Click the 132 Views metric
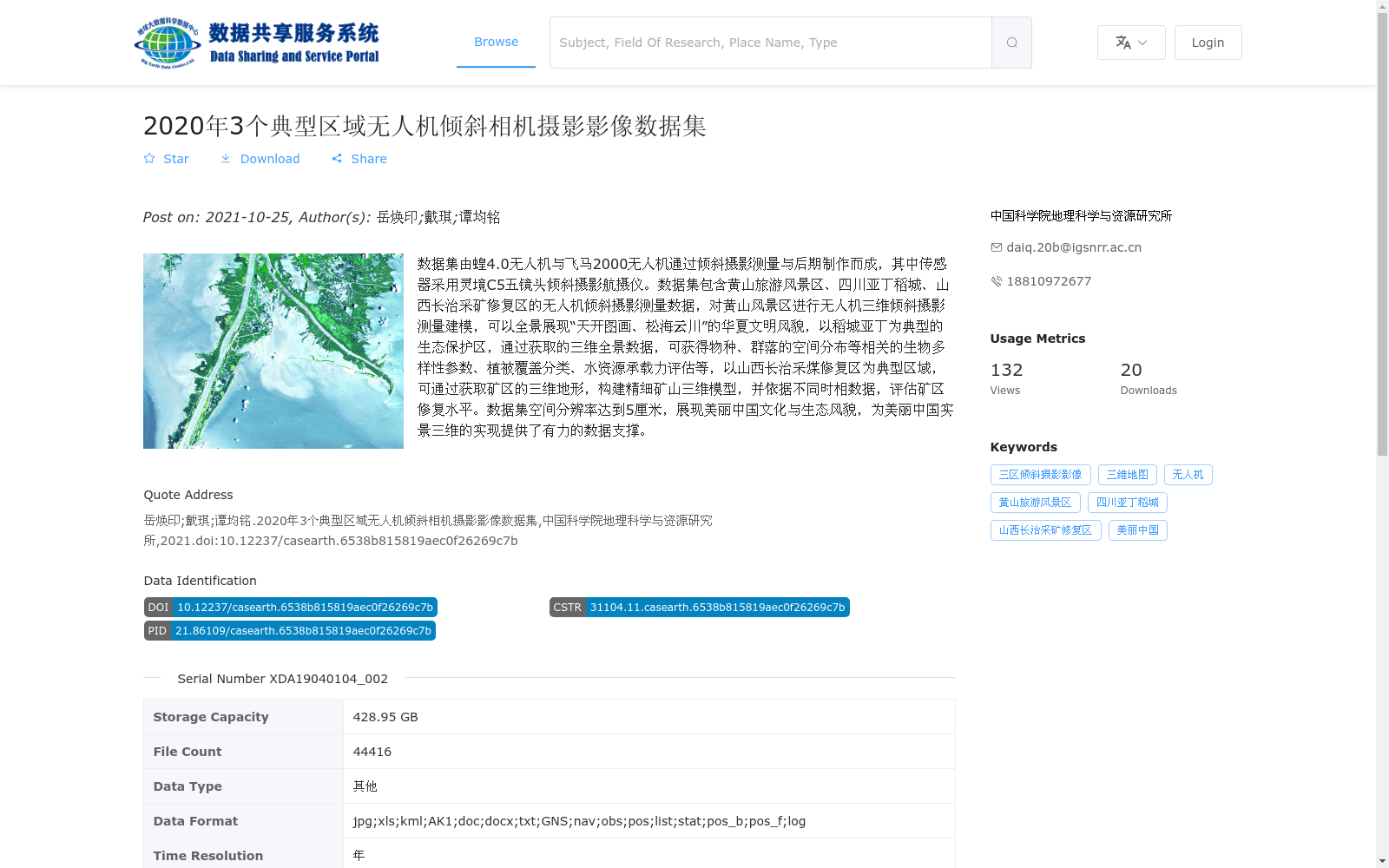 pos(1007,378)
